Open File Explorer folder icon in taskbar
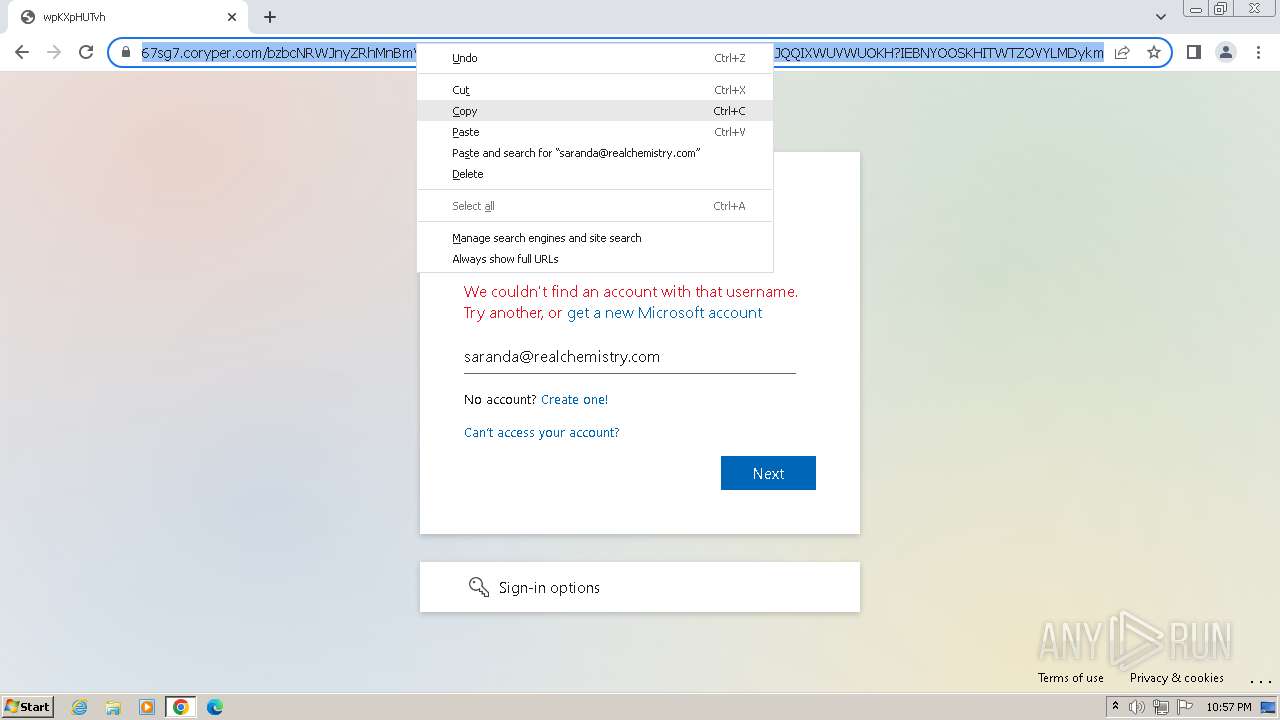The image size is (1280, 720). pos(113,707)
